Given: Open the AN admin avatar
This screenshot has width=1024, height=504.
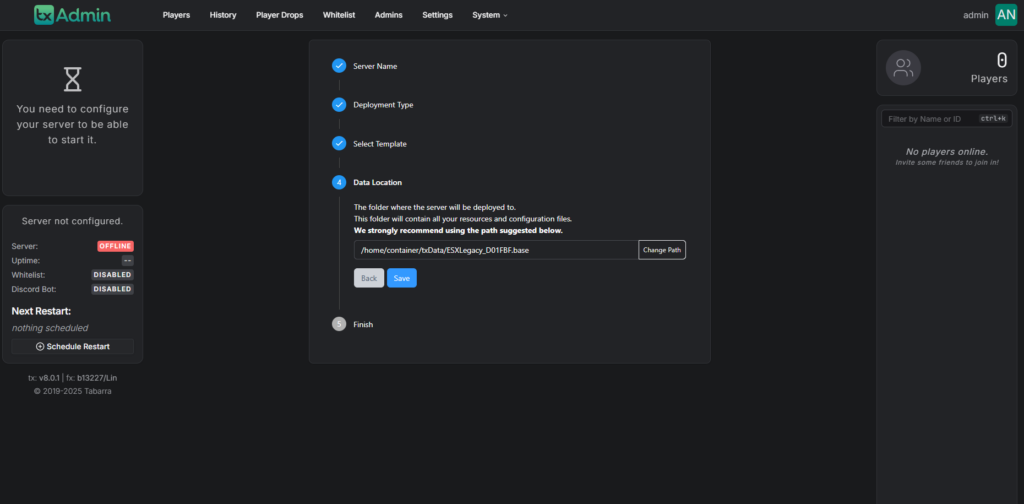Looking at the screenshot, I should point(1006,14).
